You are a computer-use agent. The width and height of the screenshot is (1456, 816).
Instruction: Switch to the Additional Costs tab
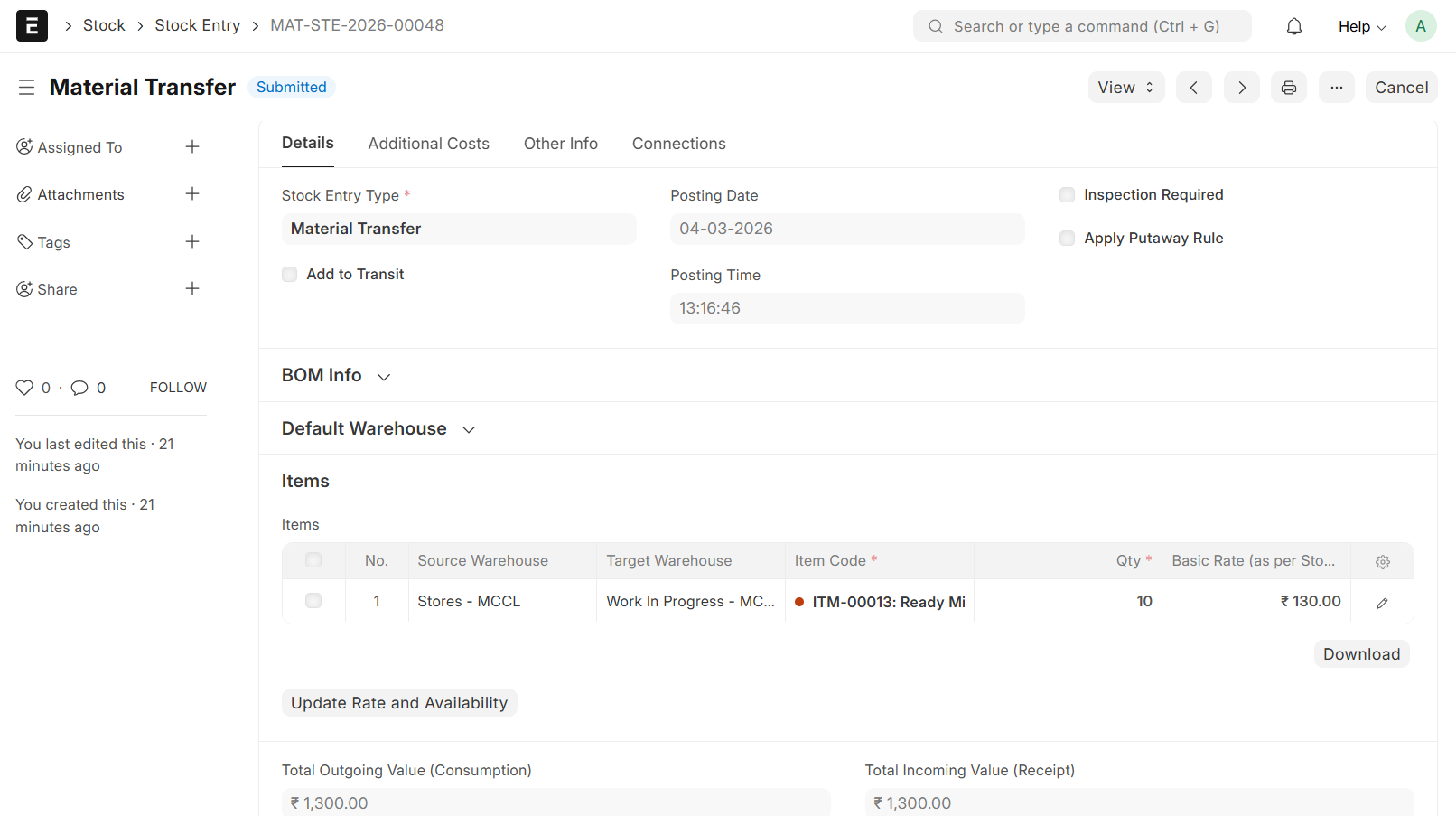(x=428, y=144)
